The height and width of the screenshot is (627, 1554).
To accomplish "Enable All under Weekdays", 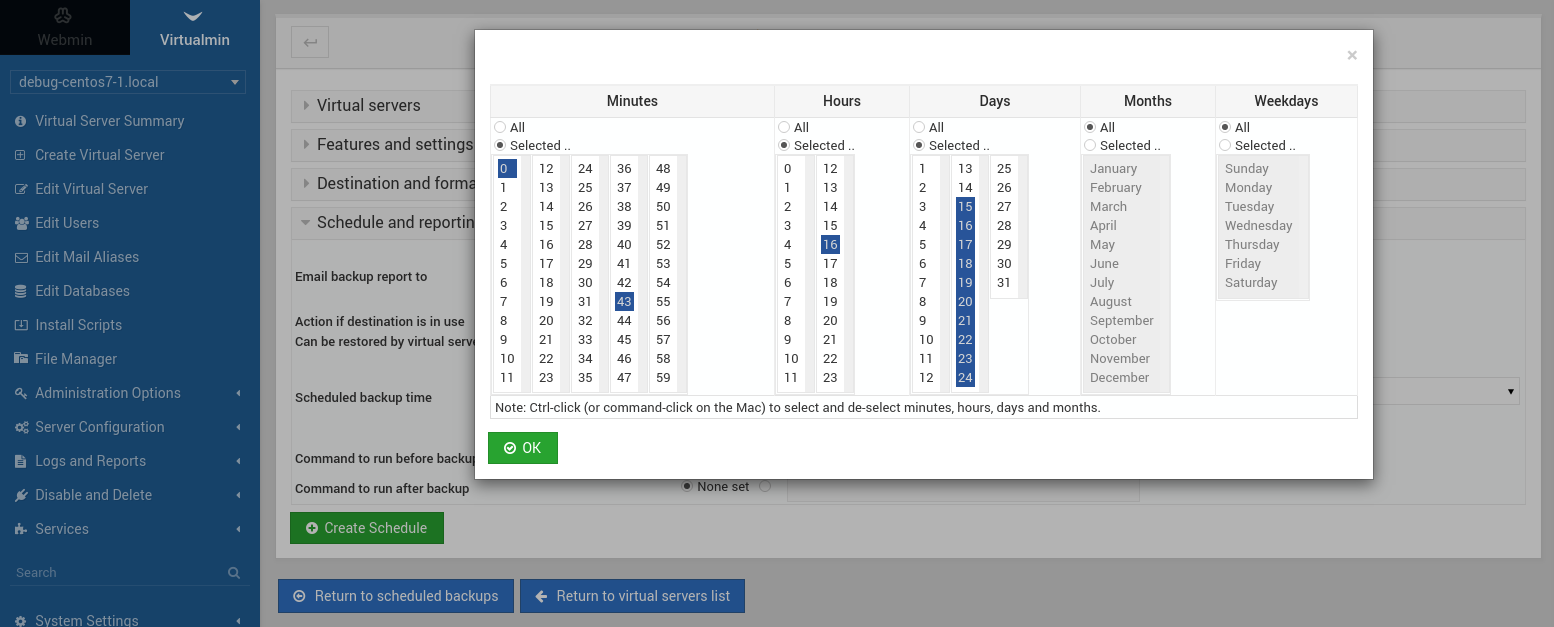I will click(1225, 127).
